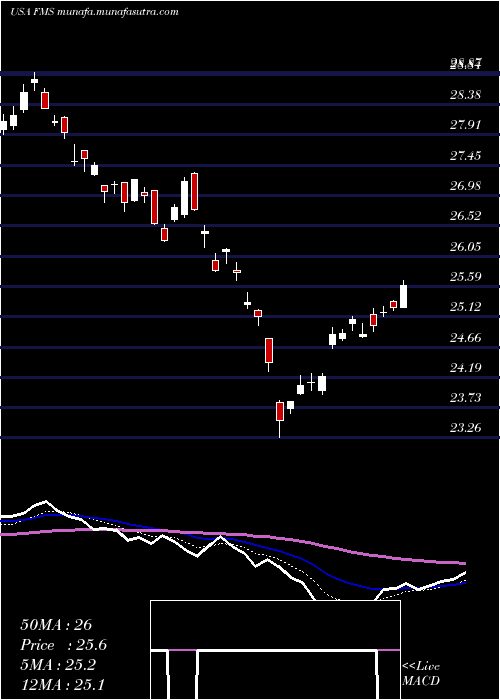Click the tall red candle near 24.66
500x700 pixels.
pos(269,354)
